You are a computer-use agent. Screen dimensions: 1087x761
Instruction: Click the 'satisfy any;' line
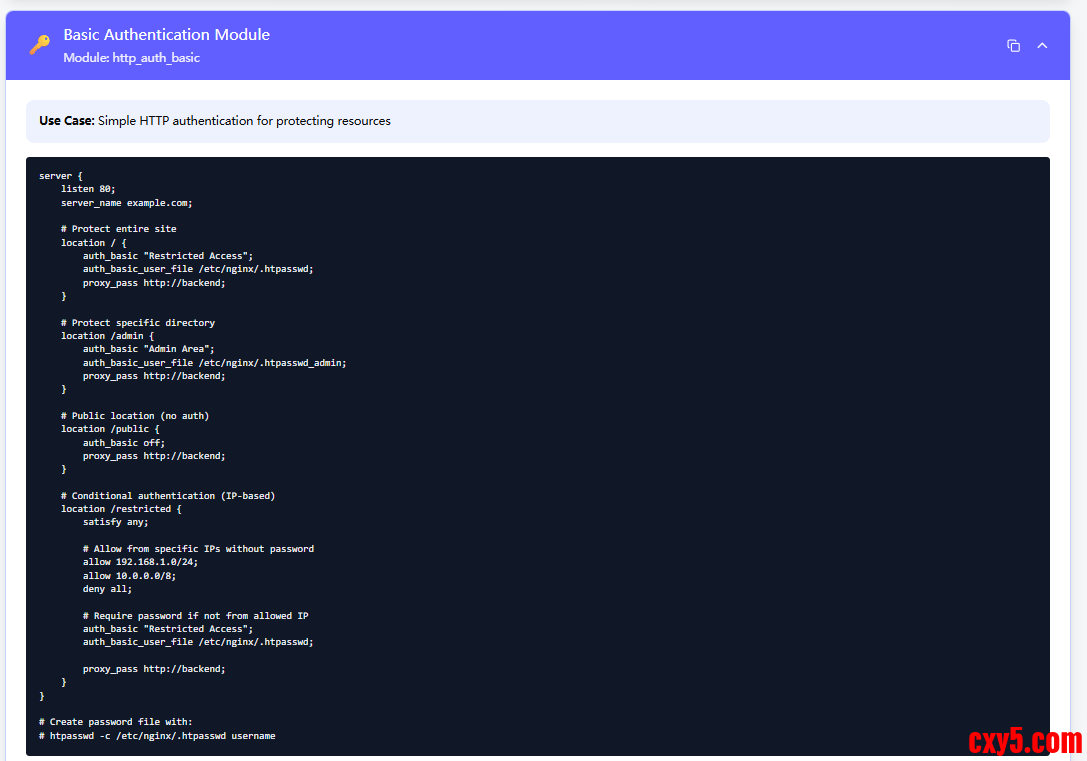pos(115,522)
